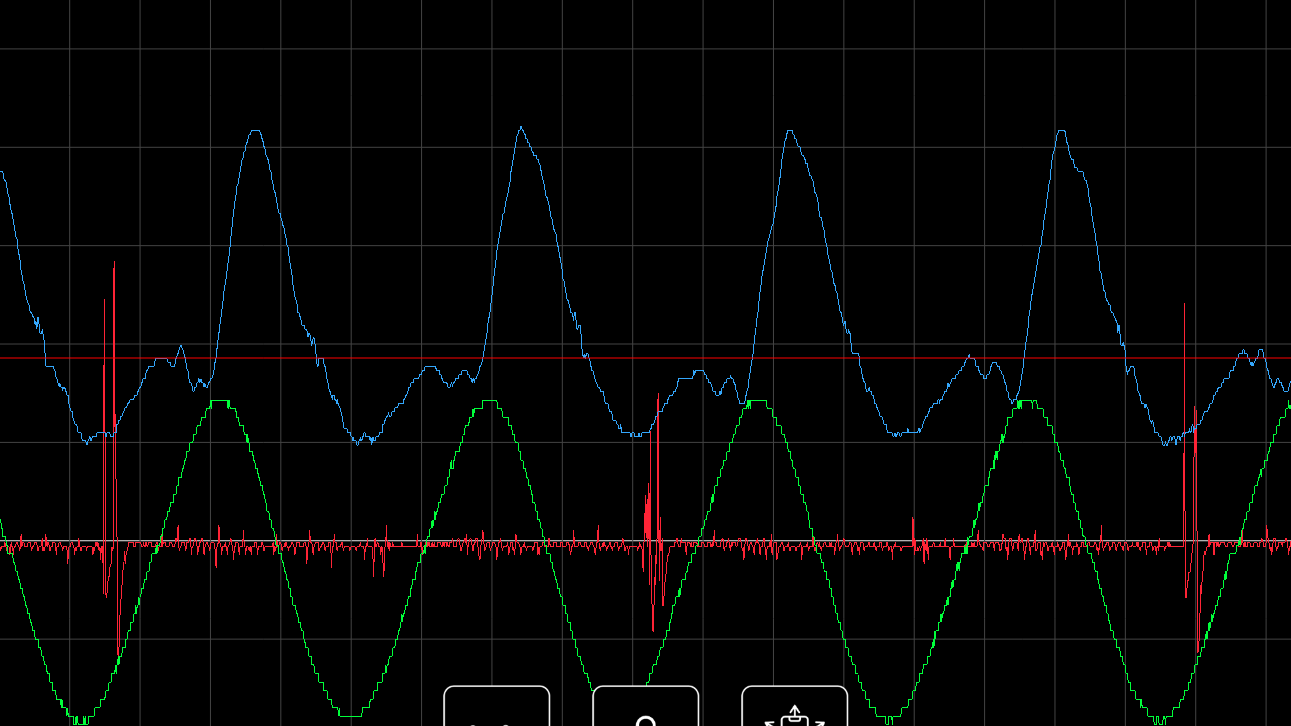Click the leftmost trough of the green wave
The height and width of the screenshot is (726, 1291).
pos(80,717)
